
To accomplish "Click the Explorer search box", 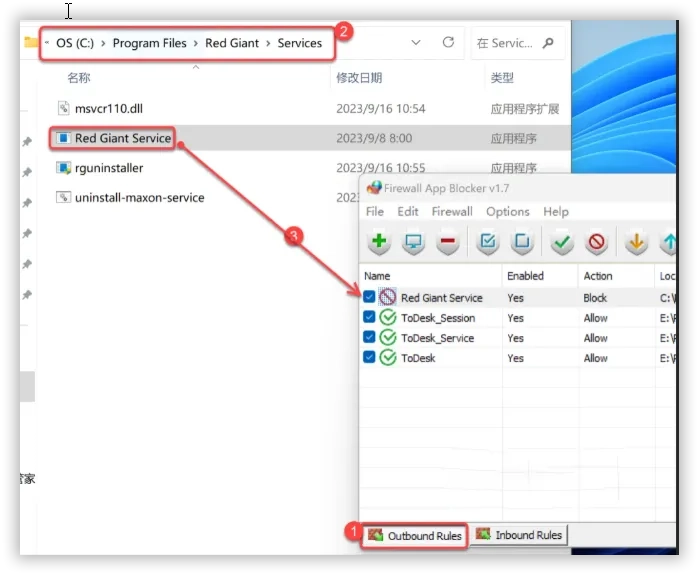I will tap(518, 43).
